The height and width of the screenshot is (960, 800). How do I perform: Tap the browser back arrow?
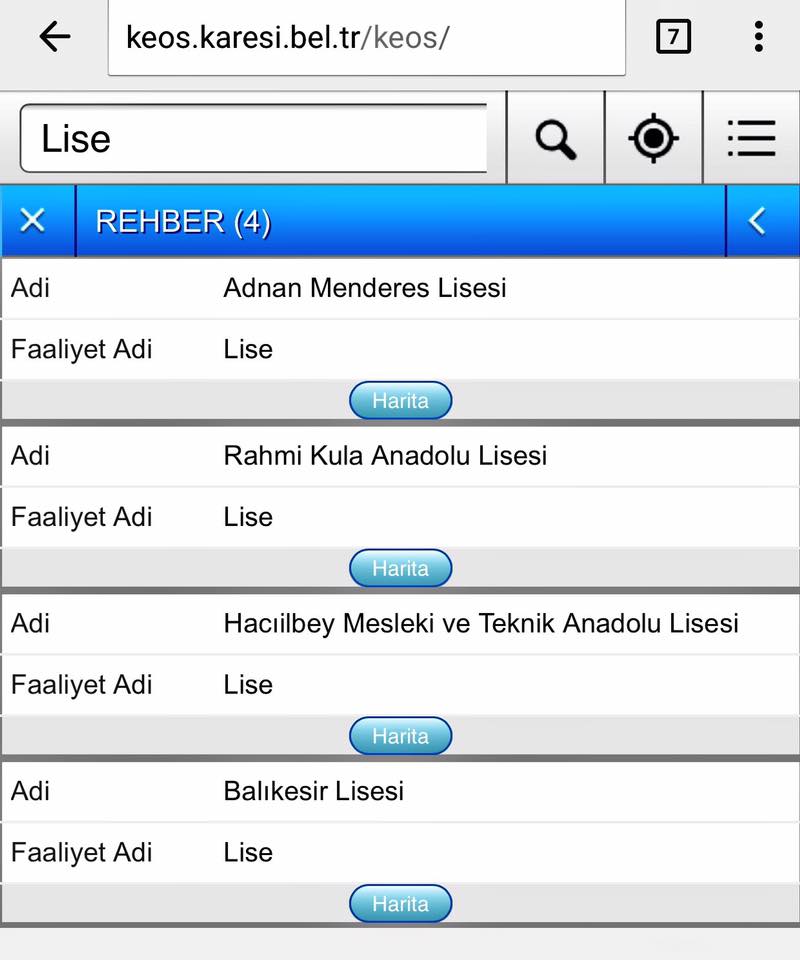click(55, 37)
